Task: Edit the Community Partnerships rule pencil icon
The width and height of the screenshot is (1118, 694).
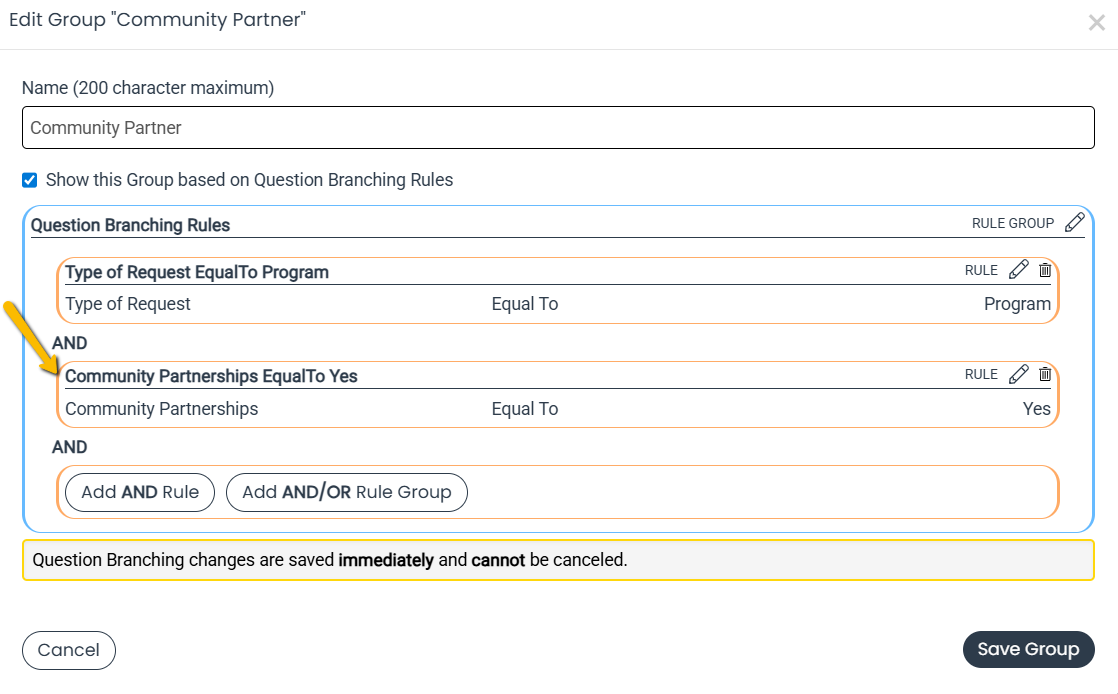Action: click(x=1019, y=374)
